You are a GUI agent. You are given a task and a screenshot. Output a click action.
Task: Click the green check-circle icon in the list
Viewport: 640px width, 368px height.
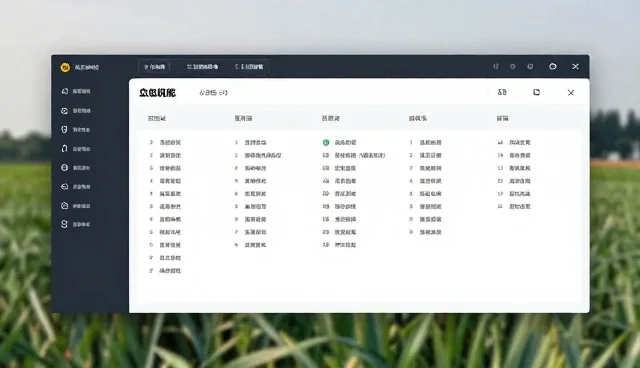(326, 142)
